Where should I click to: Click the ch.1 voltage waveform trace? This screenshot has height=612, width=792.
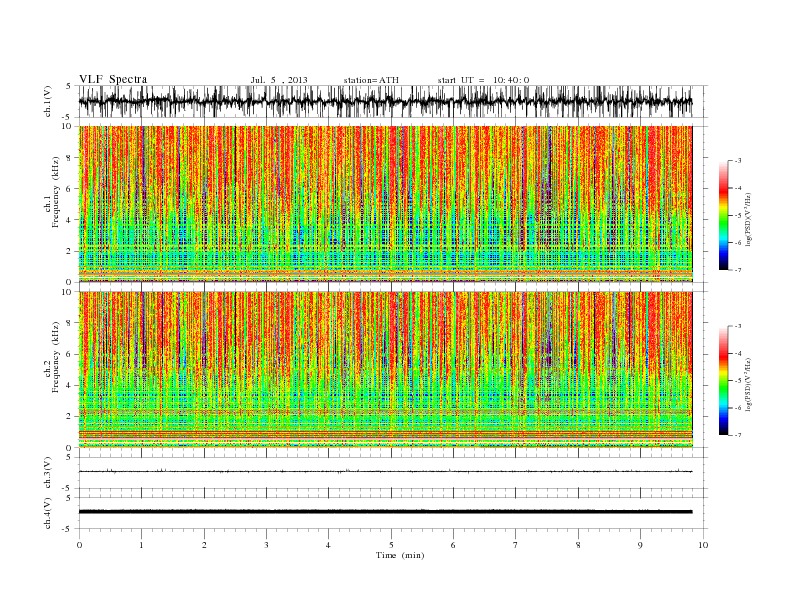(385, 101)
